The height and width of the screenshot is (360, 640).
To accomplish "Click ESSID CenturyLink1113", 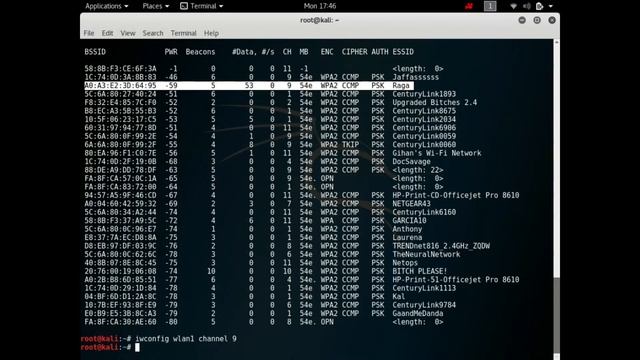I will [x=424, y=288].
